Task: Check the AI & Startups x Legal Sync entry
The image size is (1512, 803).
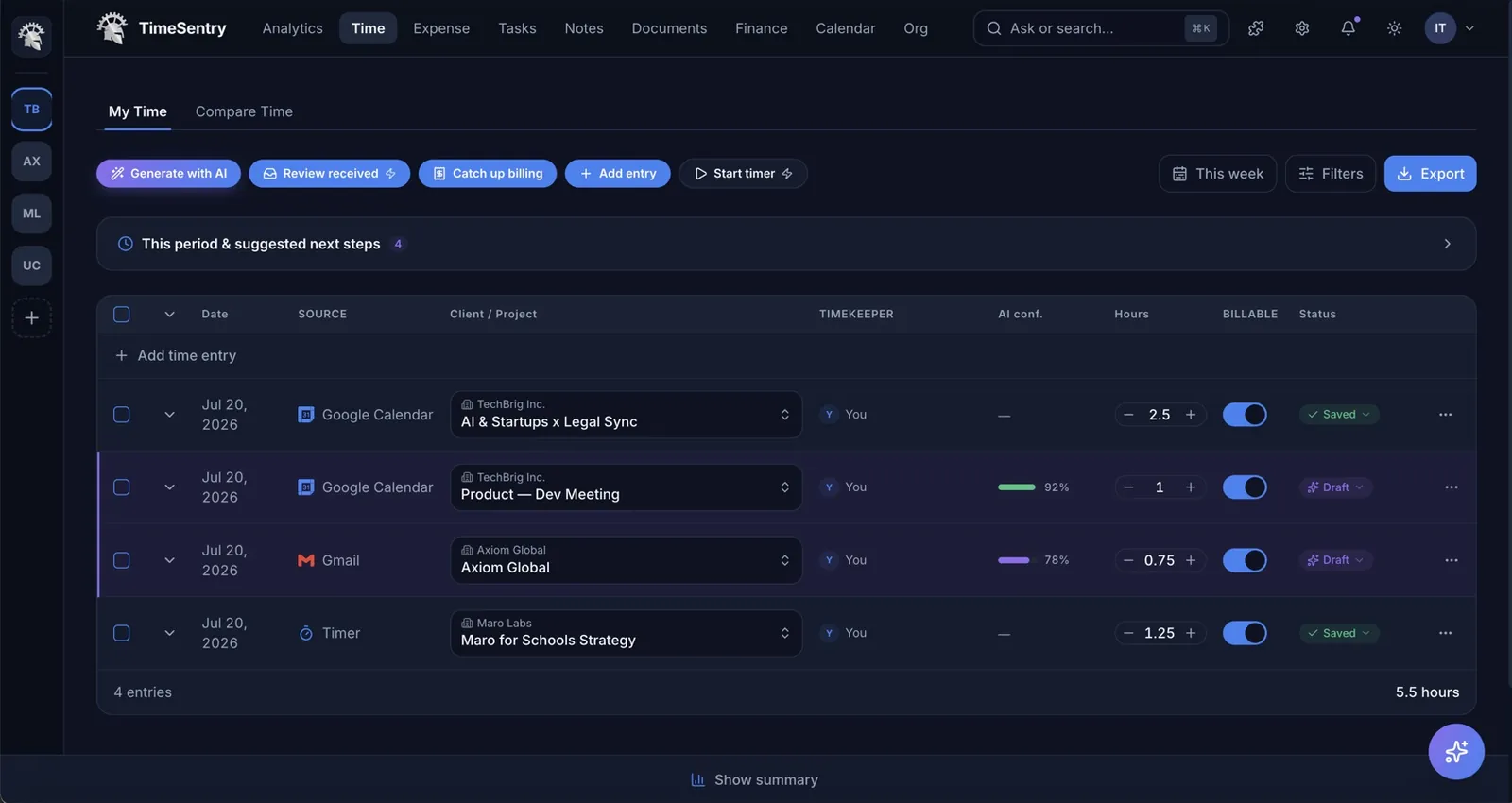Action: pos(122,415)
